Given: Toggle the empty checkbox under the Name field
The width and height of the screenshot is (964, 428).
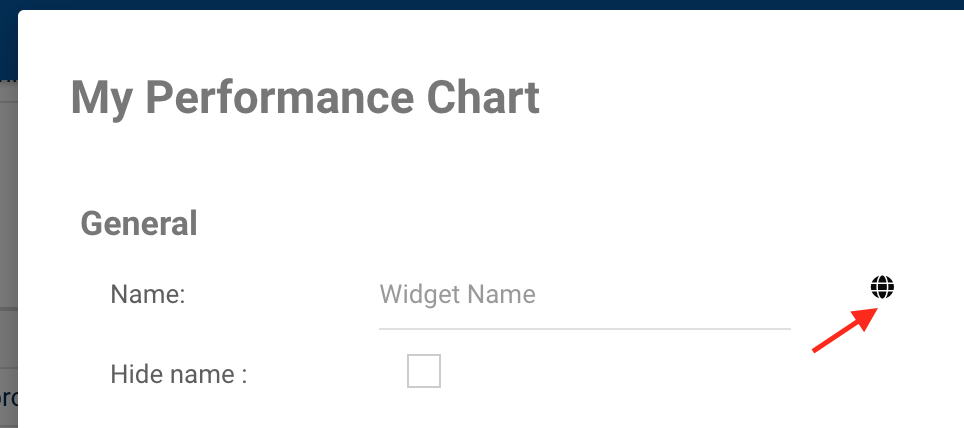Looking at the screenshot, I should [x=424, y=371].
